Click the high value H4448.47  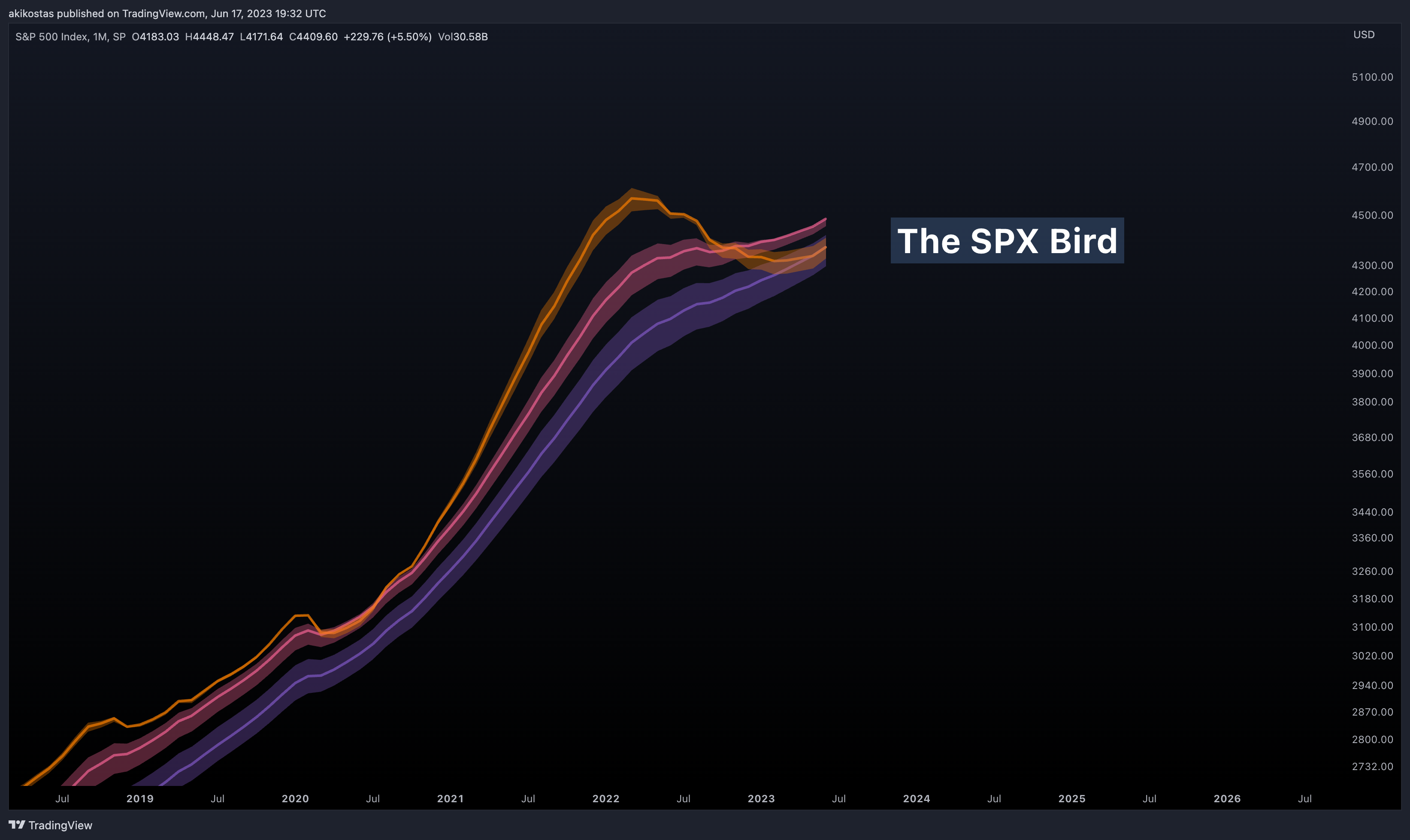209,37
